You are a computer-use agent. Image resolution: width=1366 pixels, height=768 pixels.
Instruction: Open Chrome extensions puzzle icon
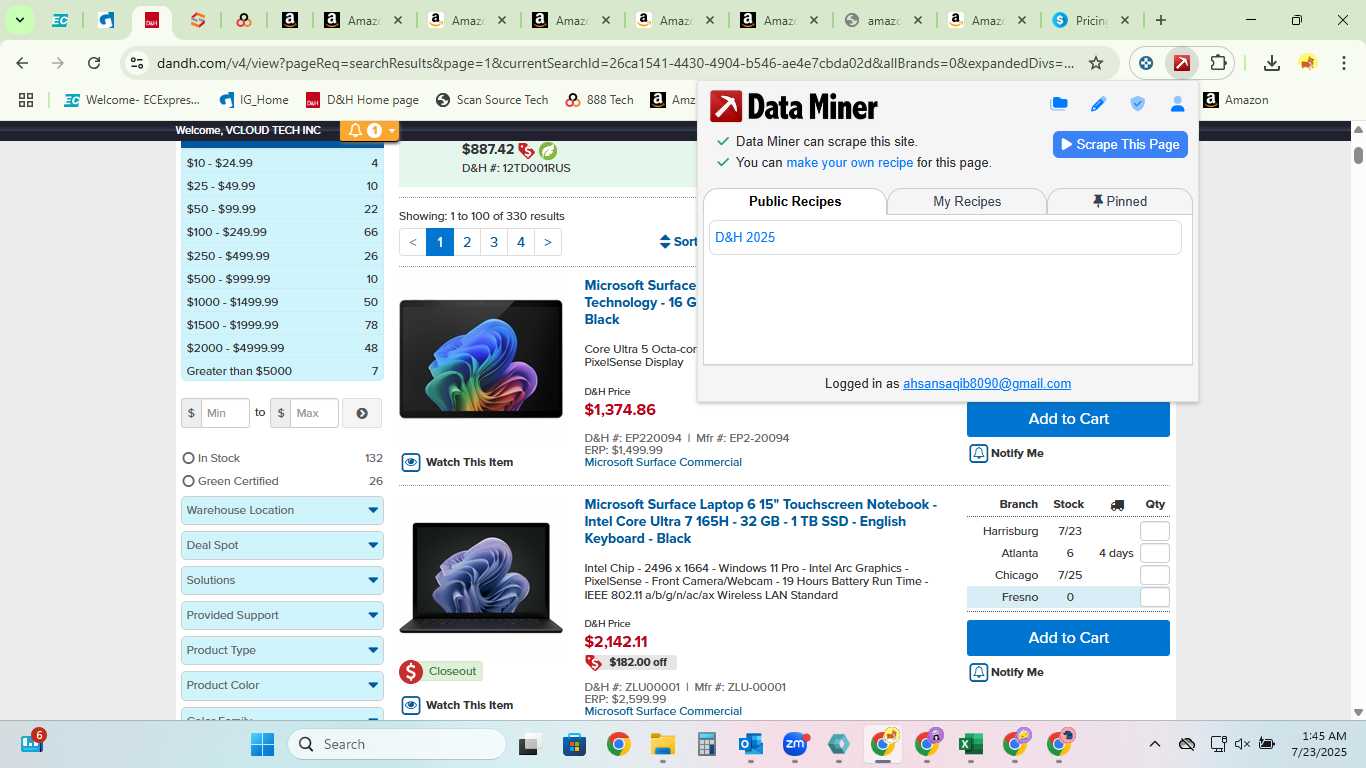point(1218,63)
